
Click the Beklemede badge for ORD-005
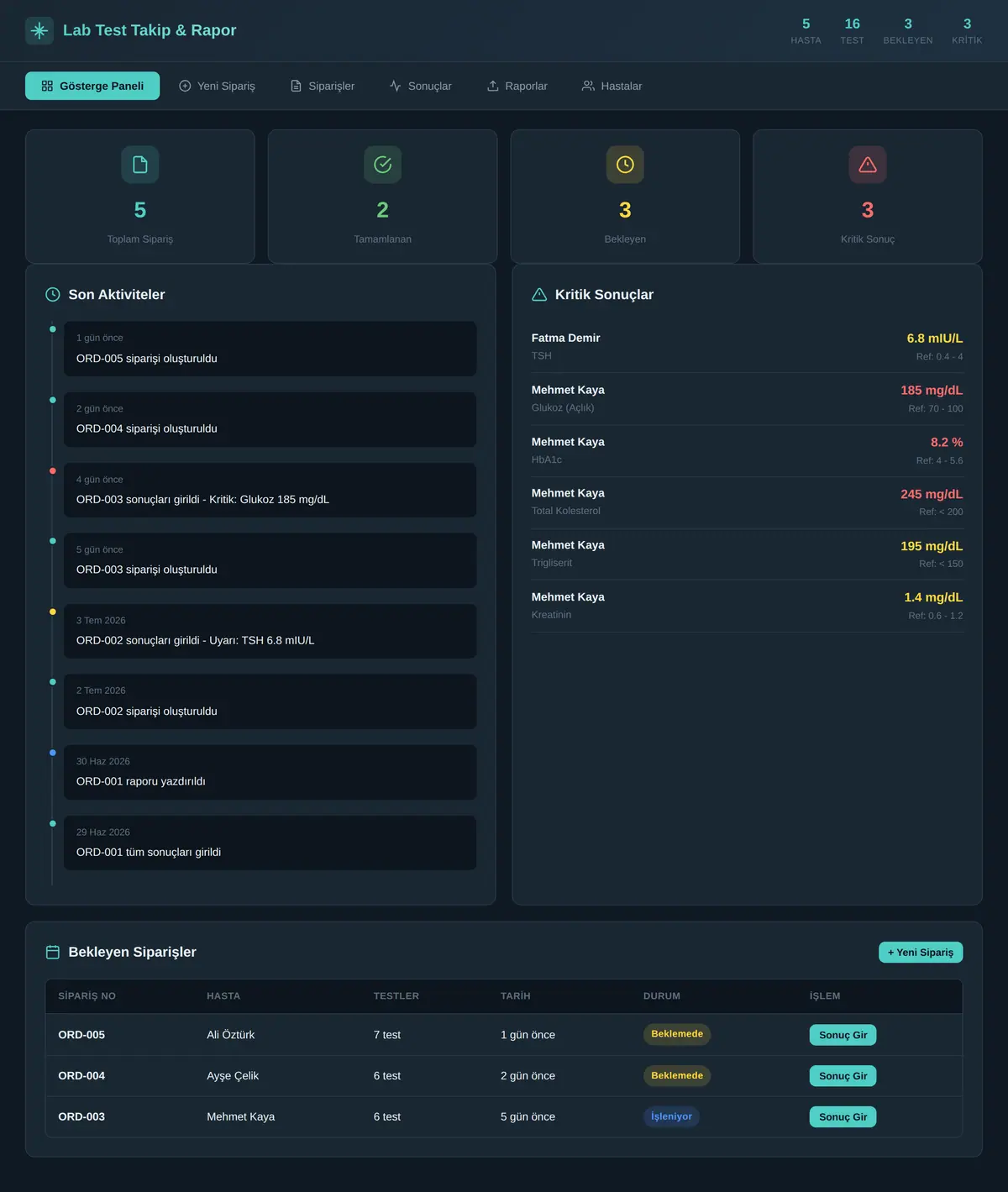(677, 1034)
